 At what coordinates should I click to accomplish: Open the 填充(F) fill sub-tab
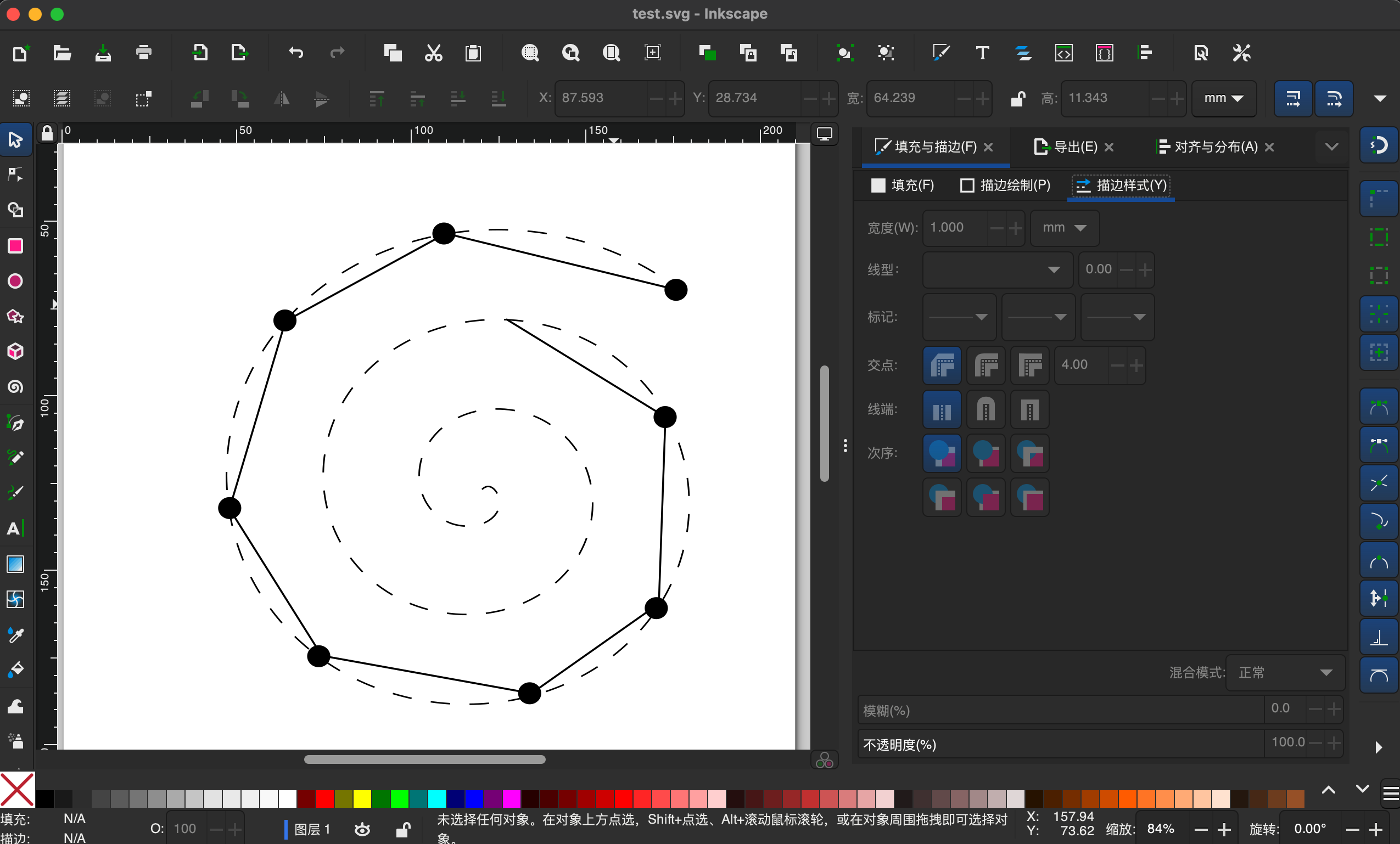903,185
